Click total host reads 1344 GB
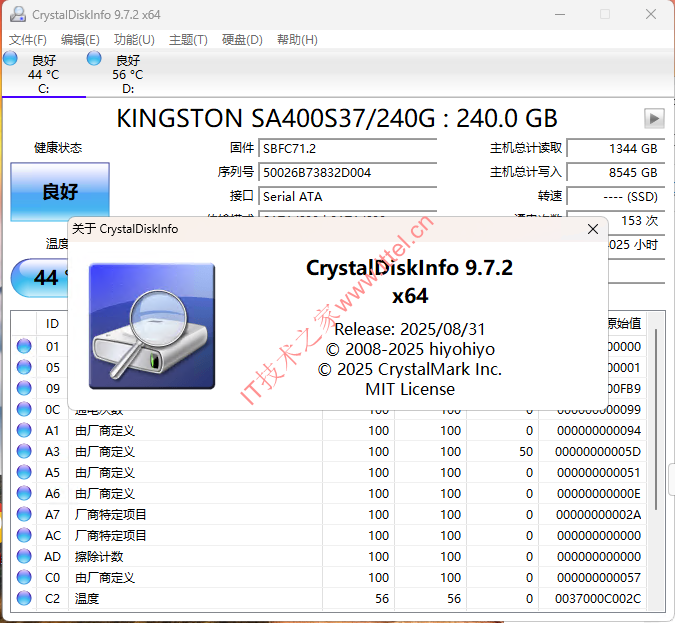The image size is (675, 623). pyautogui.click(x=616, y=149)
